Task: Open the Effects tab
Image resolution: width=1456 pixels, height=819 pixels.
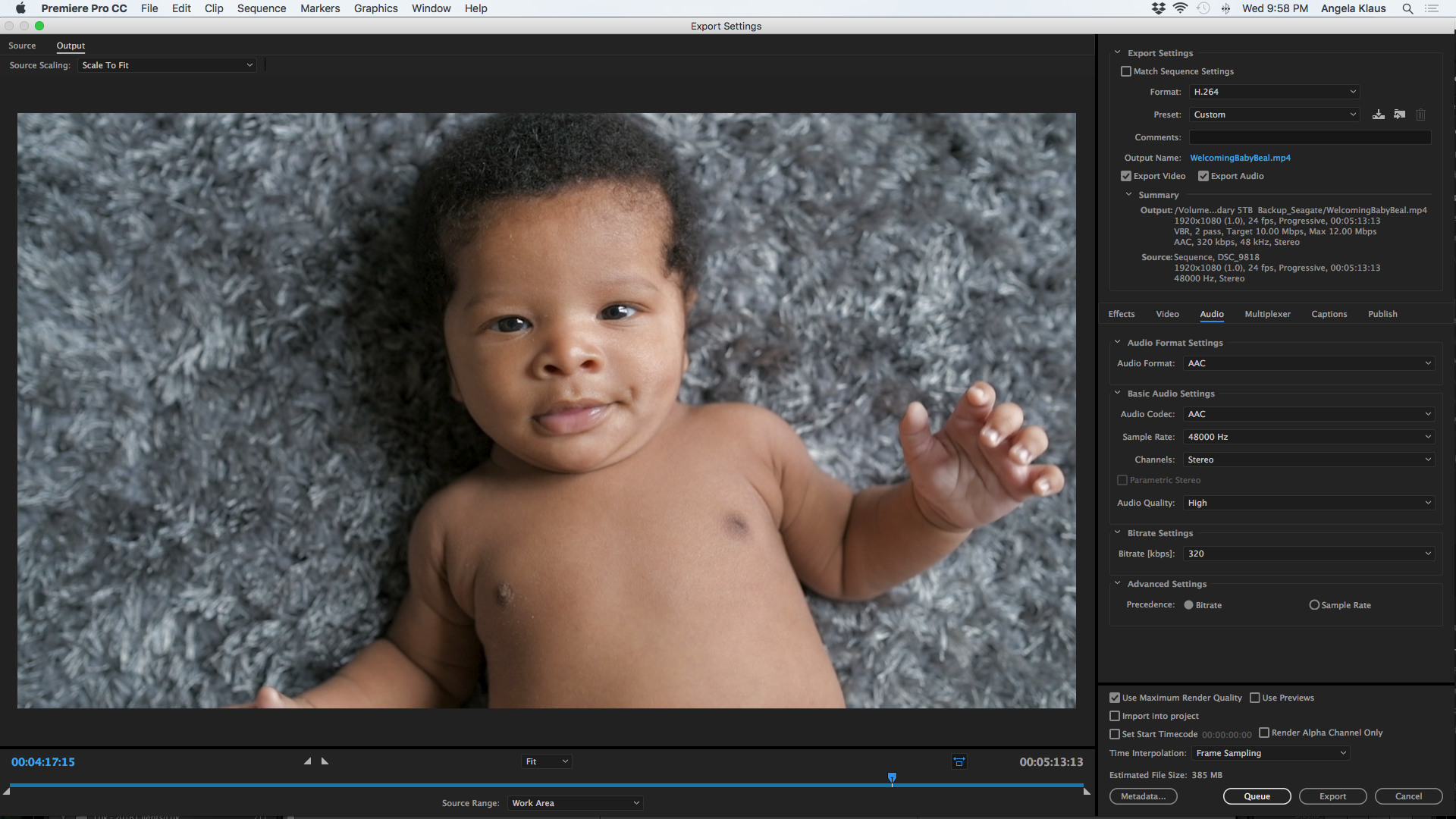Action: (x=1122, y=314)
